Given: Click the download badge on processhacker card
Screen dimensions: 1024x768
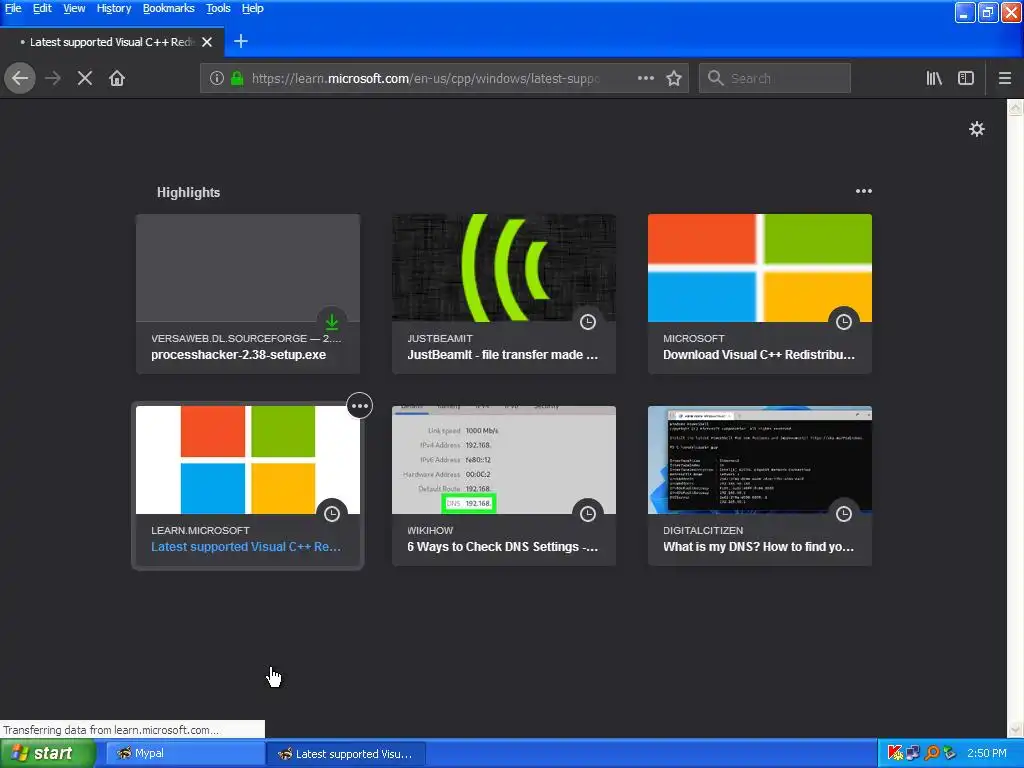Looking at the screenshot, I should click(332, 321).
